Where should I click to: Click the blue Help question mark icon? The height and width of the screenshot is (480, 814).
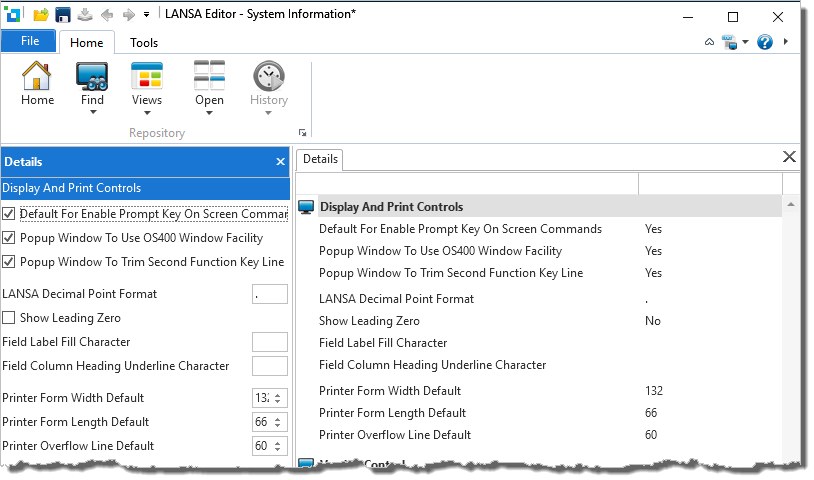(x=765, y=42)
